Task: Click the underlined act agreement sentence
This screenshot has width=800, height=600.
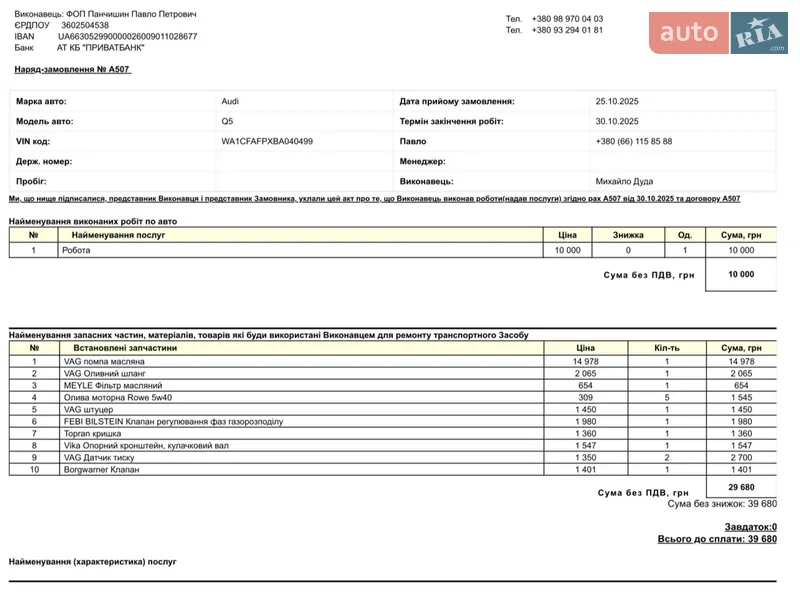Action: click(x=374, y=198)
